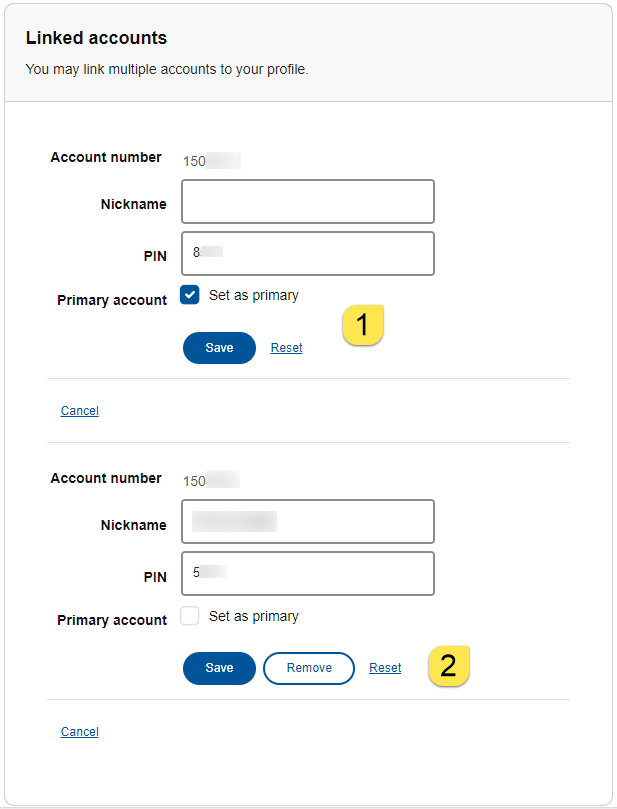This screenshot has height=809, width=617.
Task: Cancel editing the second account
Action: point(79,731)
